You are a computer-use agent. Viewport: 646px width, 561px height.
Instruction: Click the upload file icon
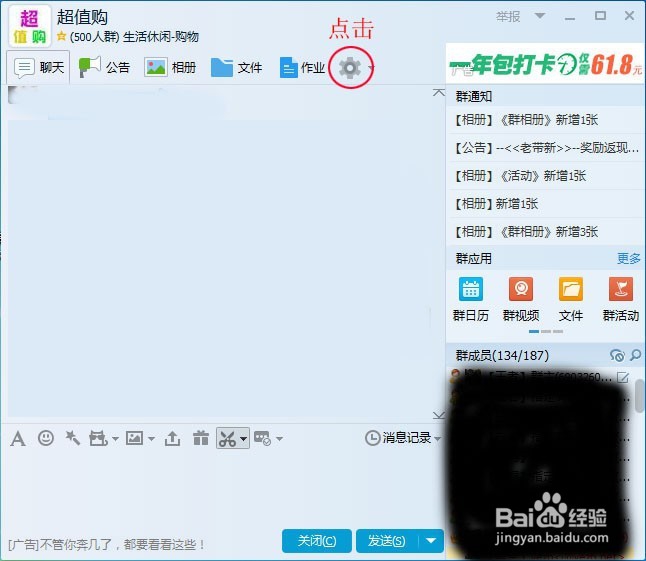[172, 439]
